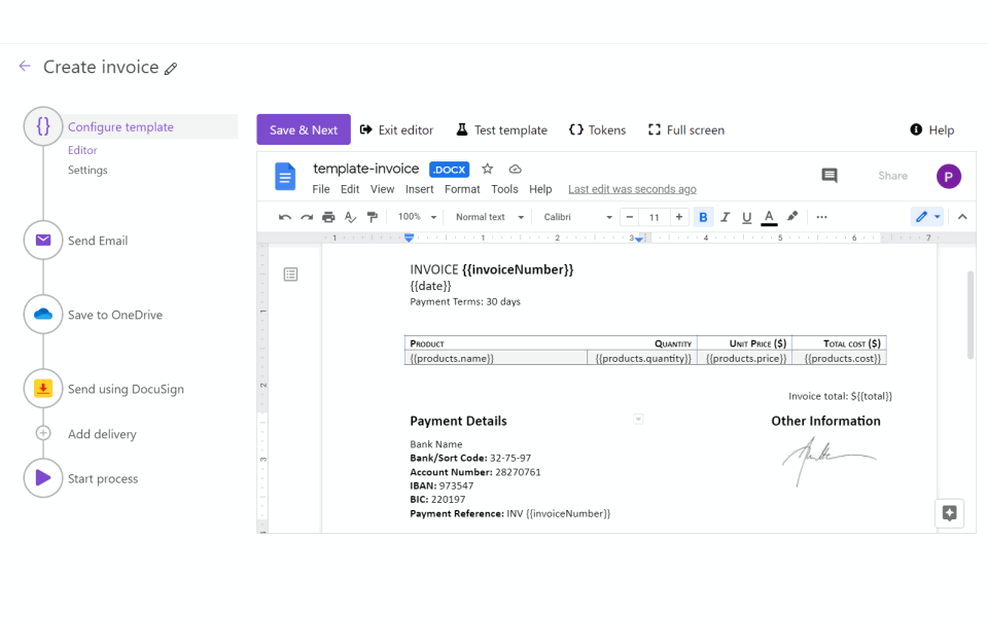Screen dimensions: 988x627
Task: Click the print icon in toolbar
Action: pyautogui.click(x=328, y=217)
